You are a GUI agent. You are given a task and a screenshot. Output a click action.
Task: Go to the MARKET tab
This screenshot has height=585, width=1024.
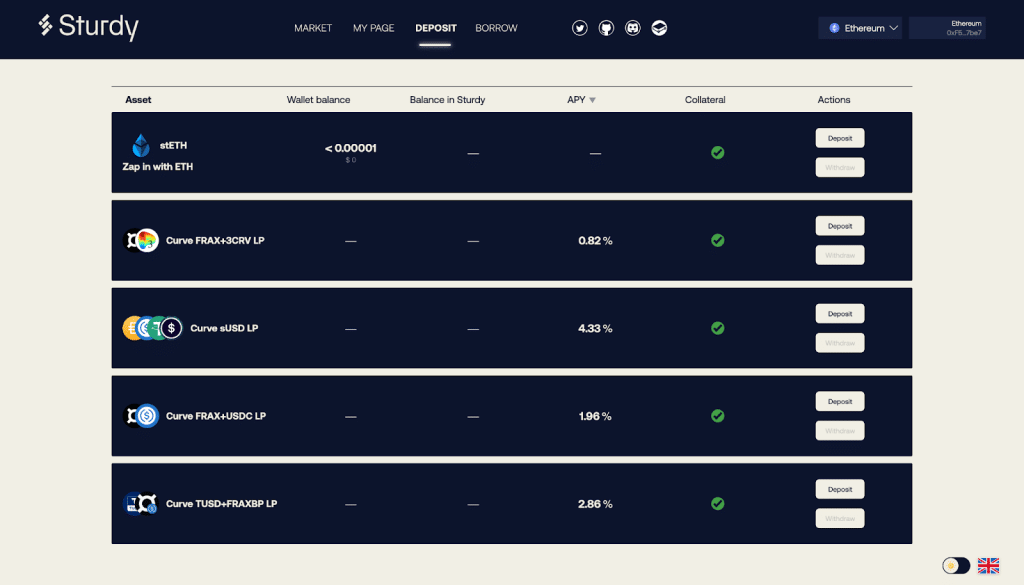[x=313, y=28]
